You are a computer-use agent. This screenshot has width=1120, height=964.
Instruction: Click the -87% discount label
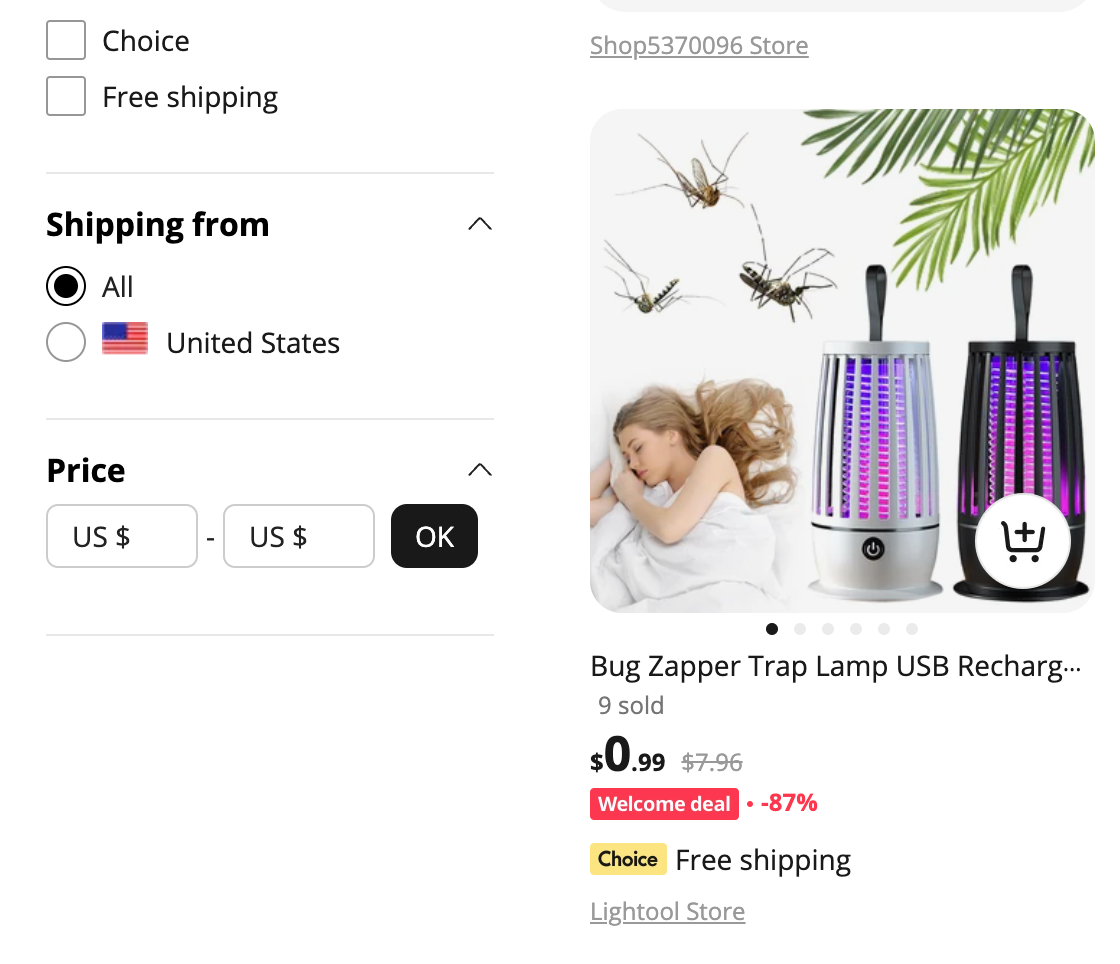[x=790, y=804]
